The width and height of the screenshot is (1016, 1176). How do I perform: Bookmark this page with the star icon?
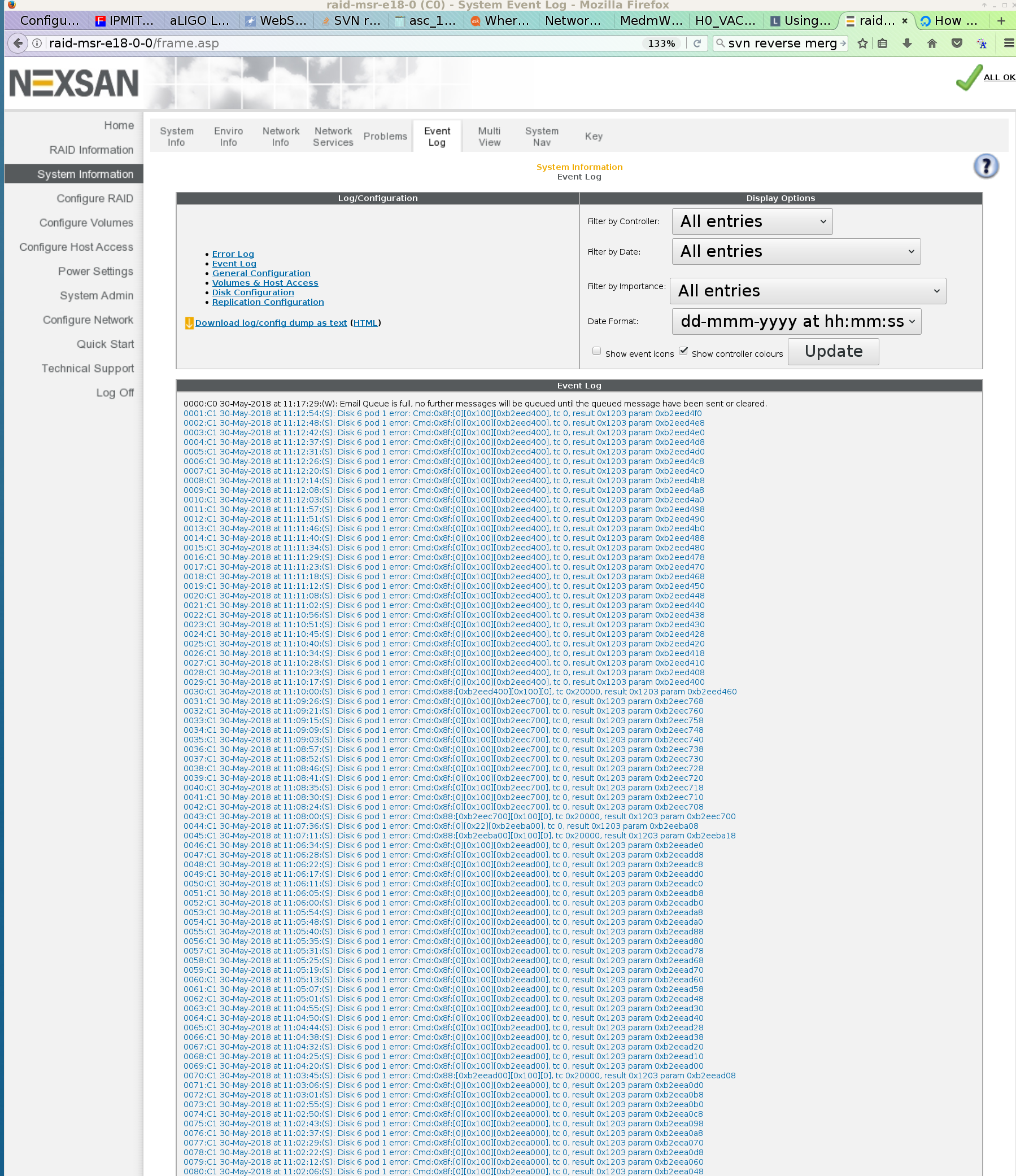coord(862,43)
